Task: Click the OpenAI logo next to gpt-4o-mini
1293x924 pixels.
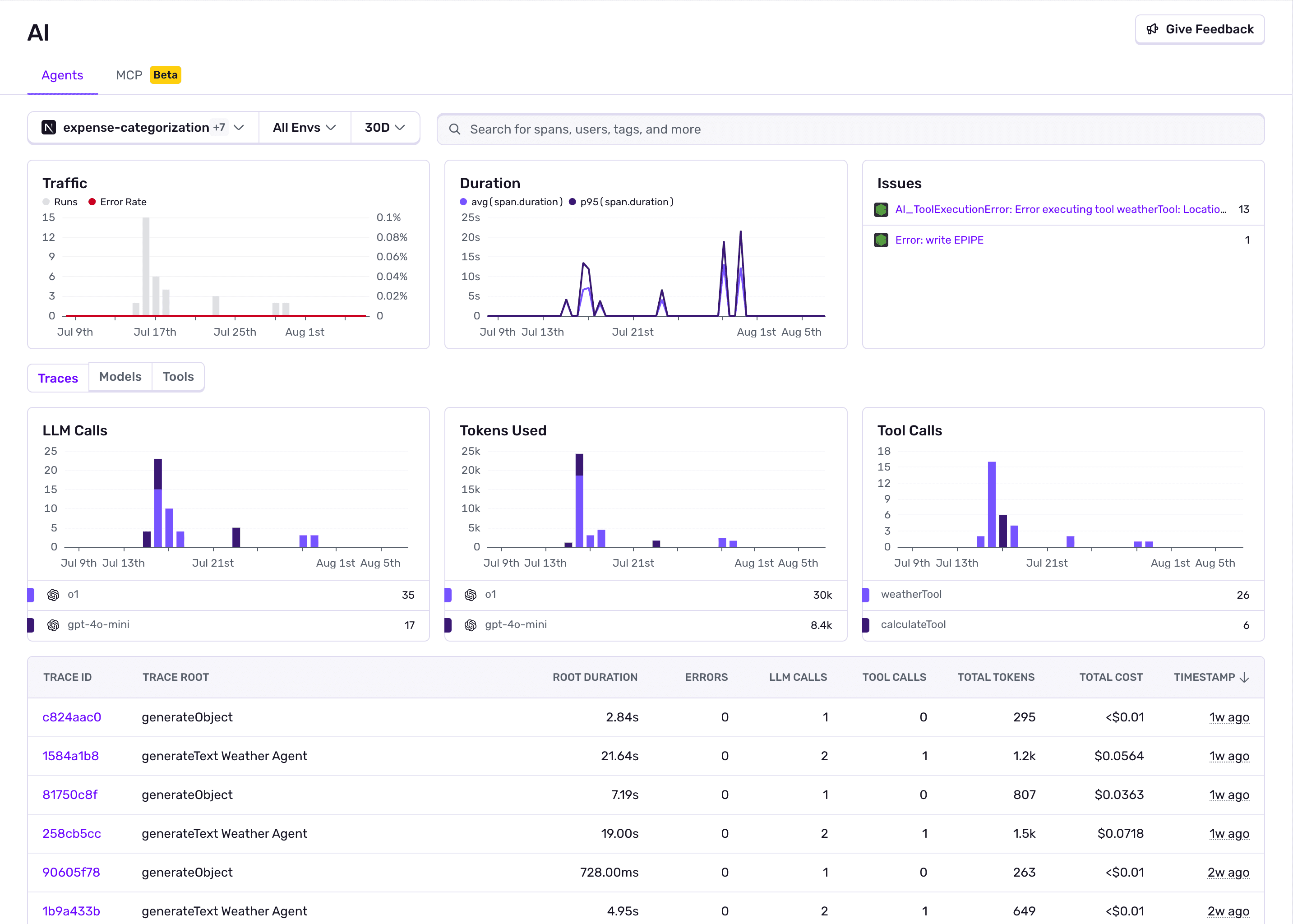Action: coord(53,624)
